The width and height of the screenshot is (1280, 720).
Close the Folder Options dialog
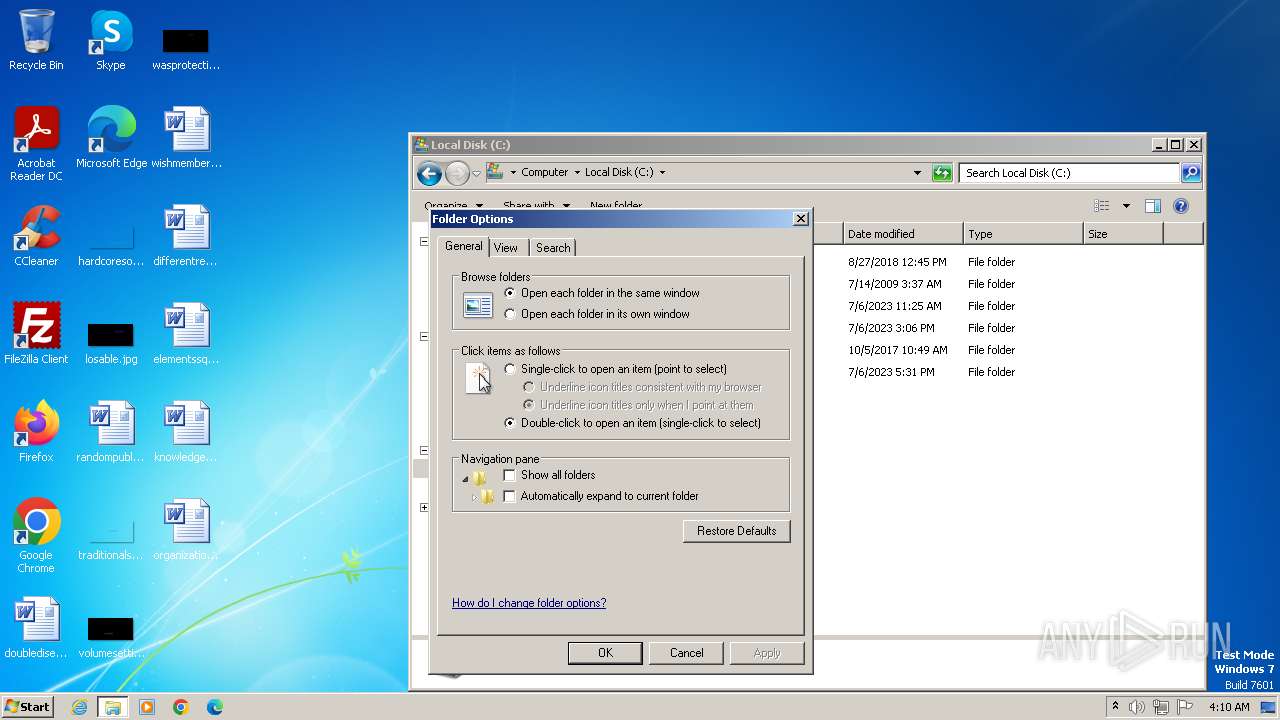[x=801, y=219]
